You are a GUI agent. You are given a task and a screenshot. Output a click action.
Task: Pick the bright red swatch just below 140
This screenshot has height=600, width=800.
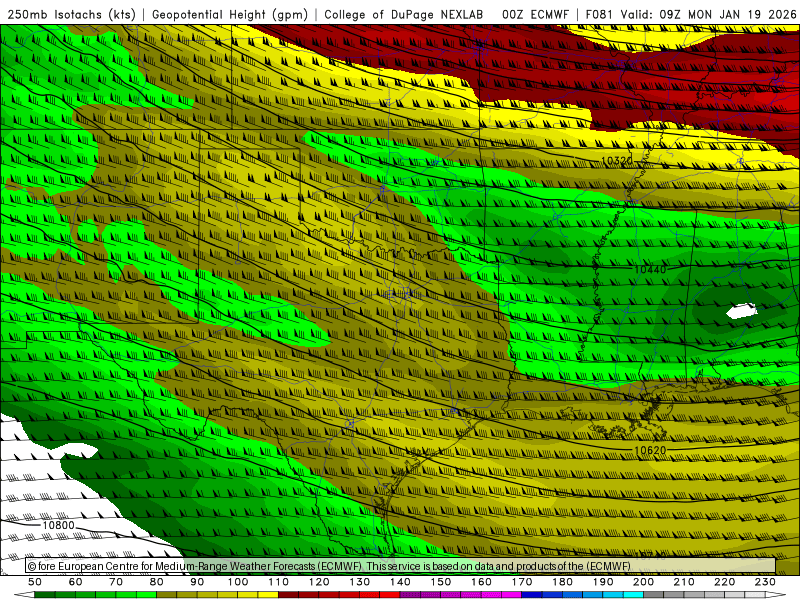pos(390,595)
